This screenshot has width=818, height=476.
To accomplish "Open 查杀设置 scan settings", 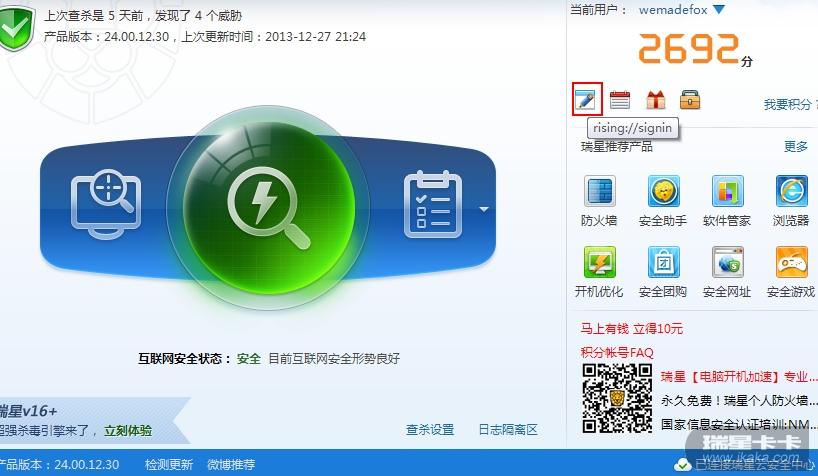I will point(430,430).
